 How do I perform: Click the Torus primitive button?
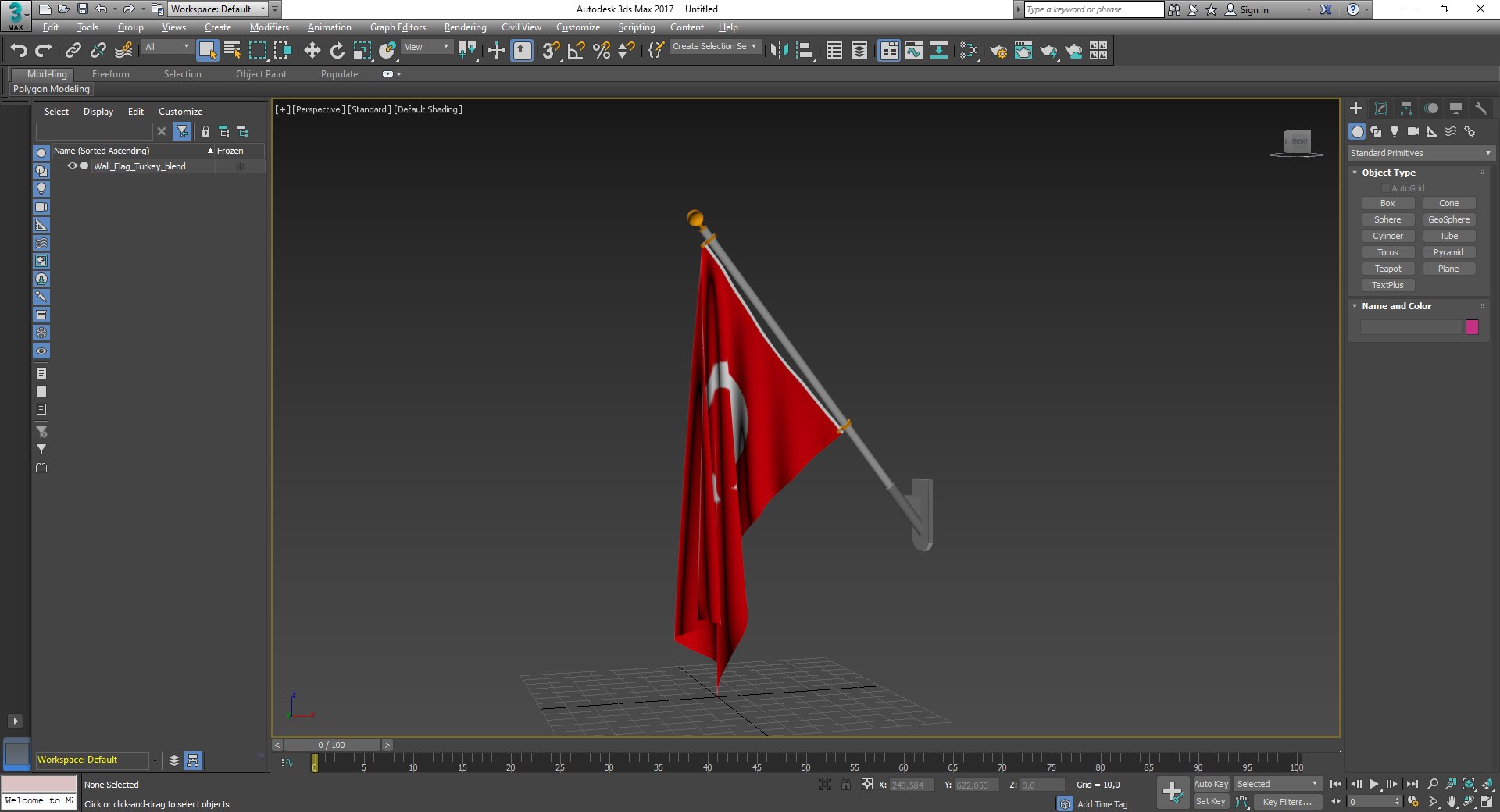(1387, 252)
